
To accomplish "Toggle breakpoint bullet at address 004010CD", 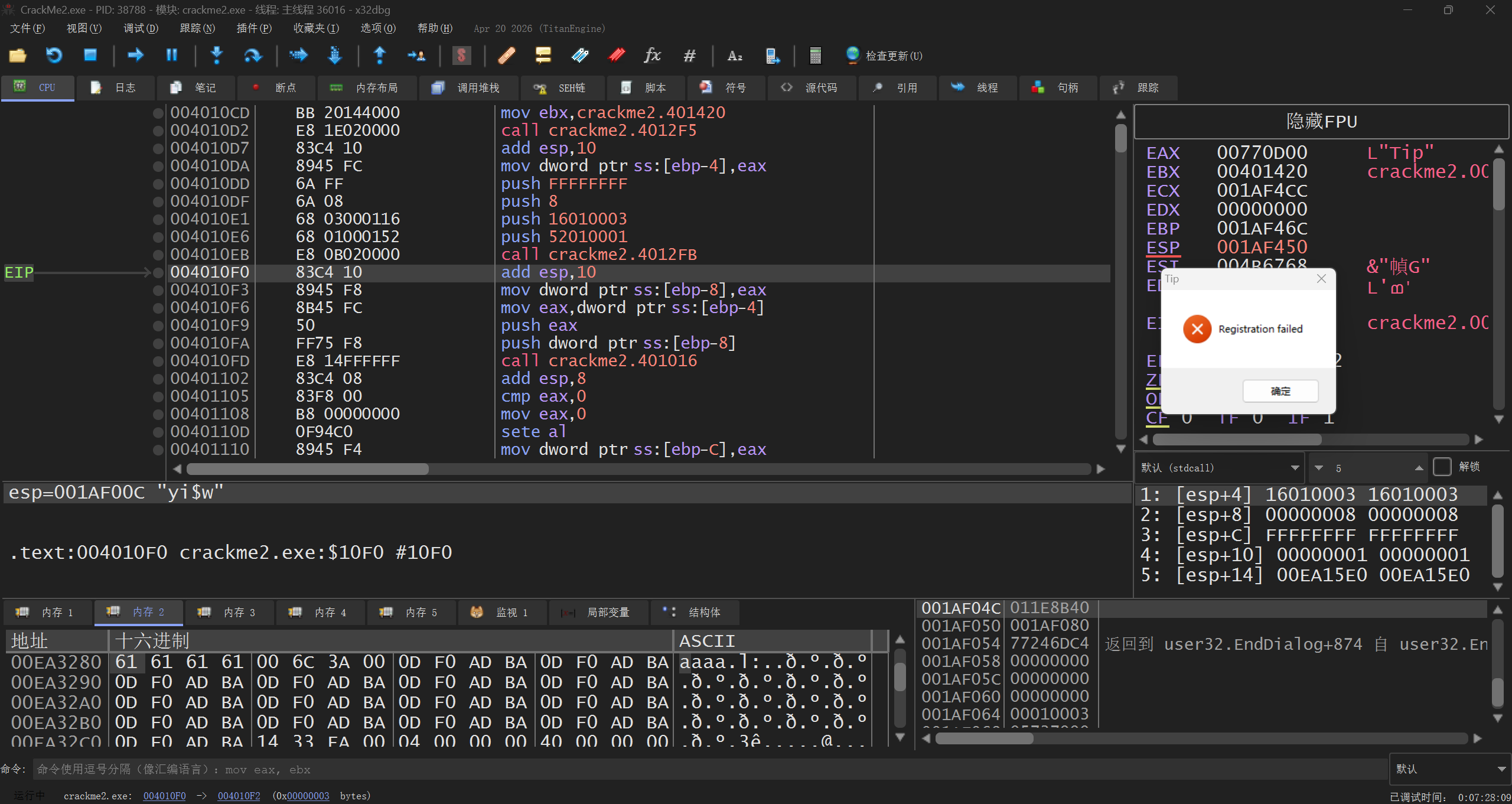I will click(158, 113).
